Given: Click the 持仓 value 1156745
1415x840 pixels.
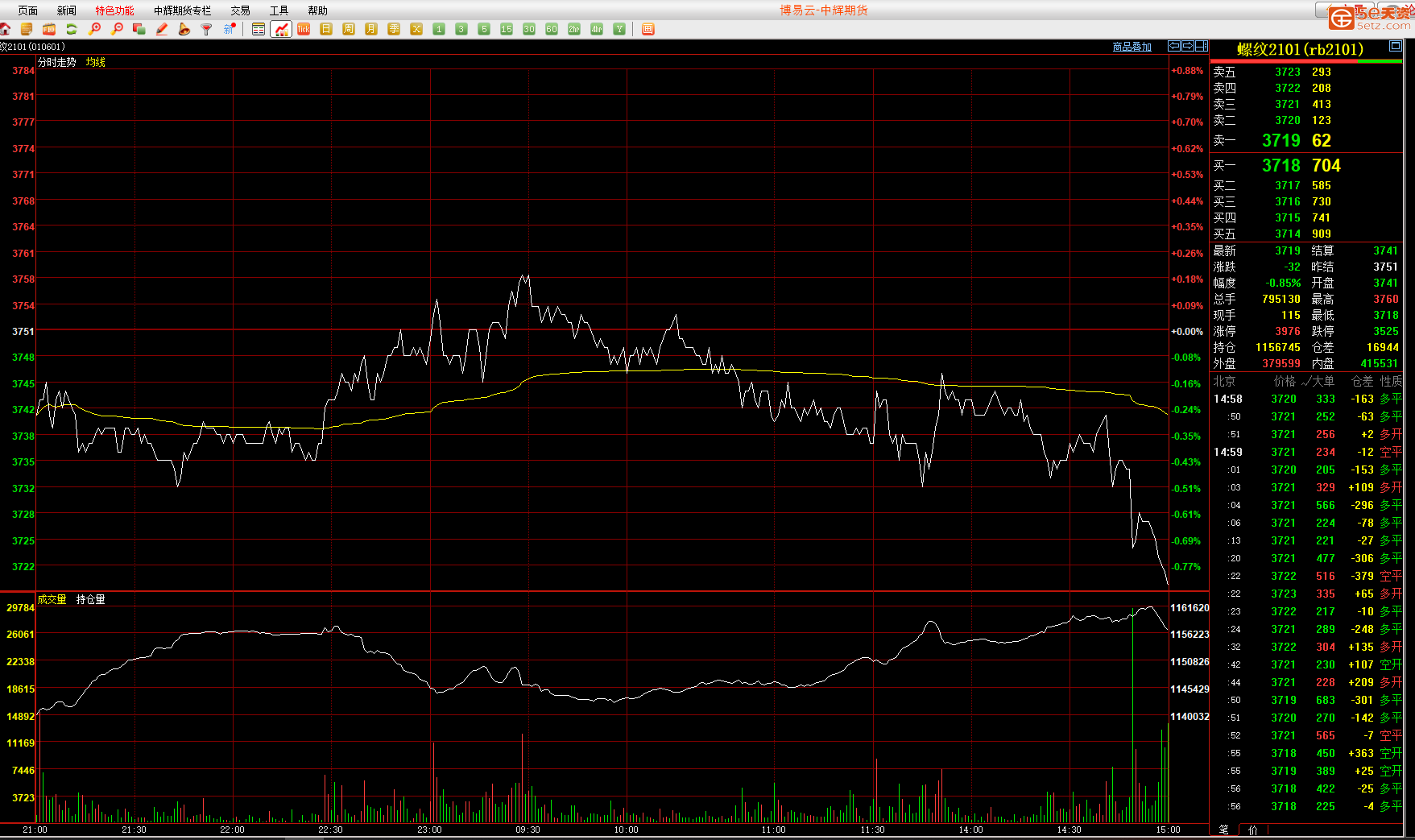Looking at the screenshot, I should coord(1278,347).
